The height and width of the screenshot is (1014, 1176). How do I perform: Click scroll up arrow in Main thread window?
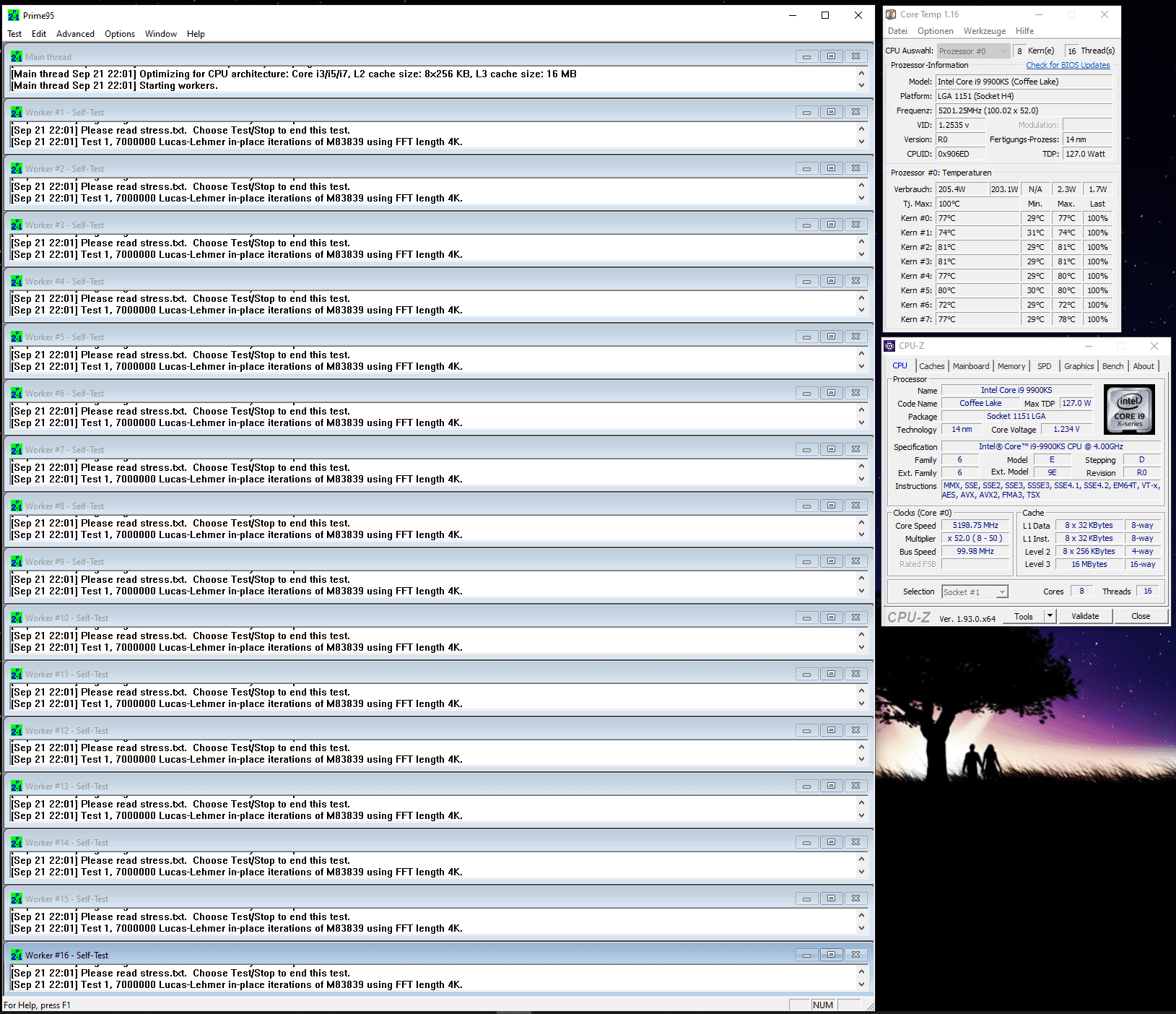[x=861, y=74]
